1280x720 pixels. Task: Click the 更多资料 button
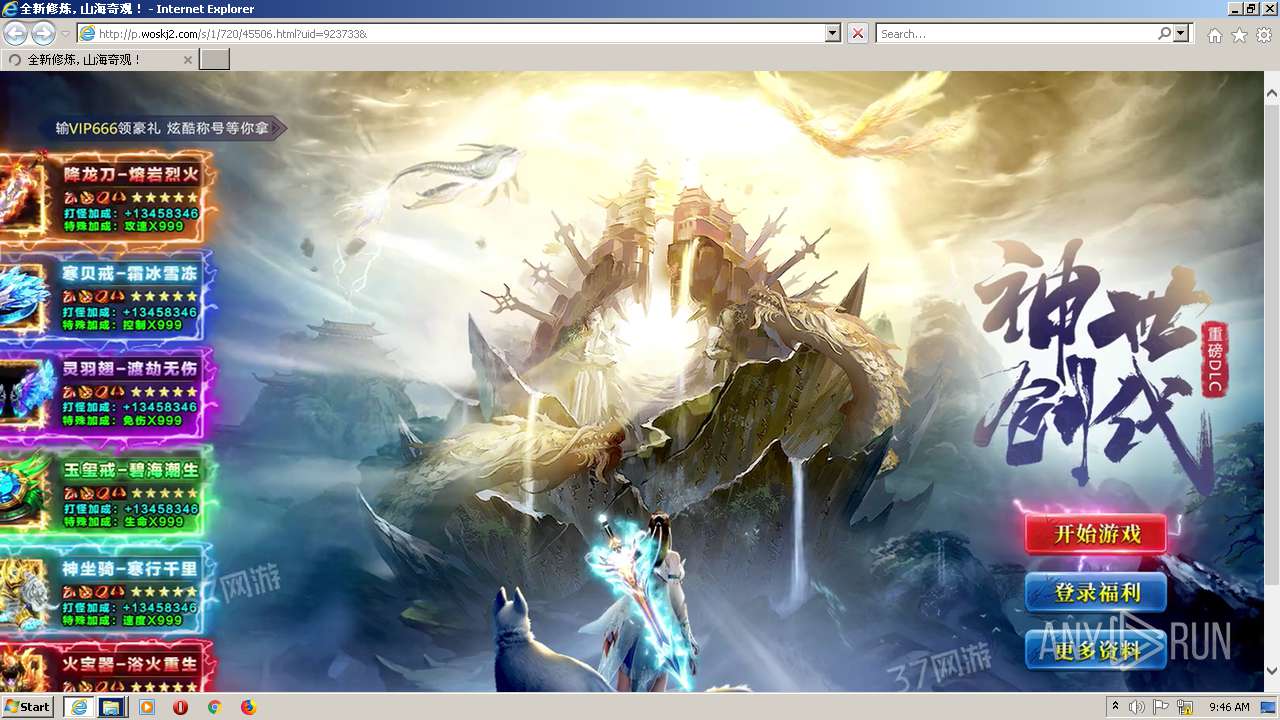1097,651
